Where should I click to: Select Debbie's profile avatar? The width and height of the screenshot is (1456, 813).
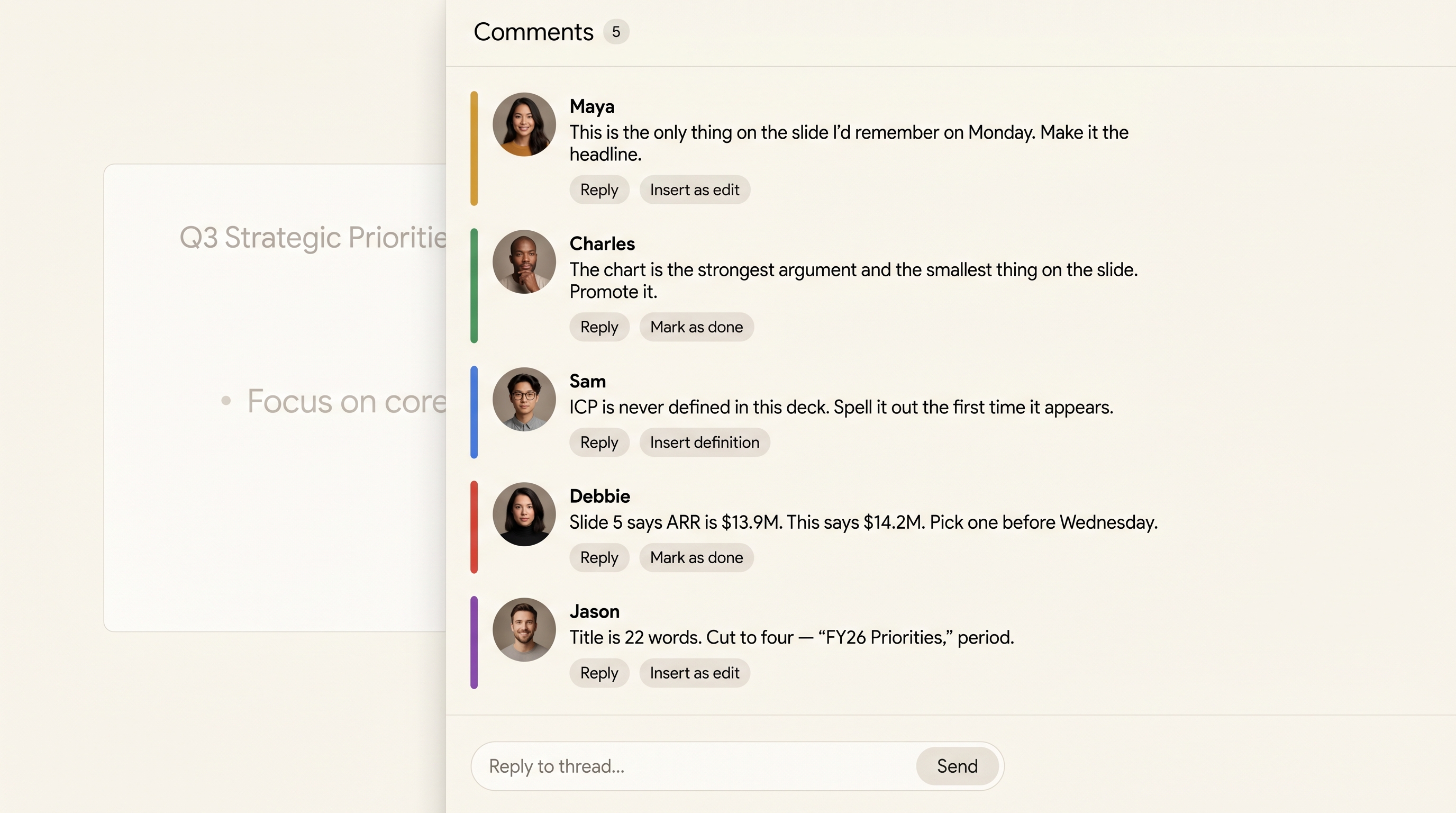click(524, 514)
